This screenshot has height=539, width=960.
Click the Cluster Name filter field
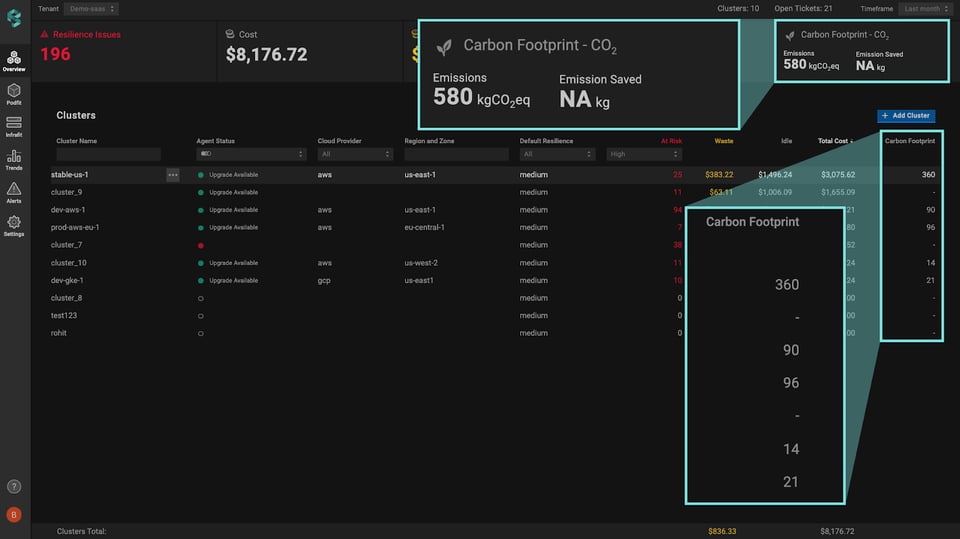(108, 154)
